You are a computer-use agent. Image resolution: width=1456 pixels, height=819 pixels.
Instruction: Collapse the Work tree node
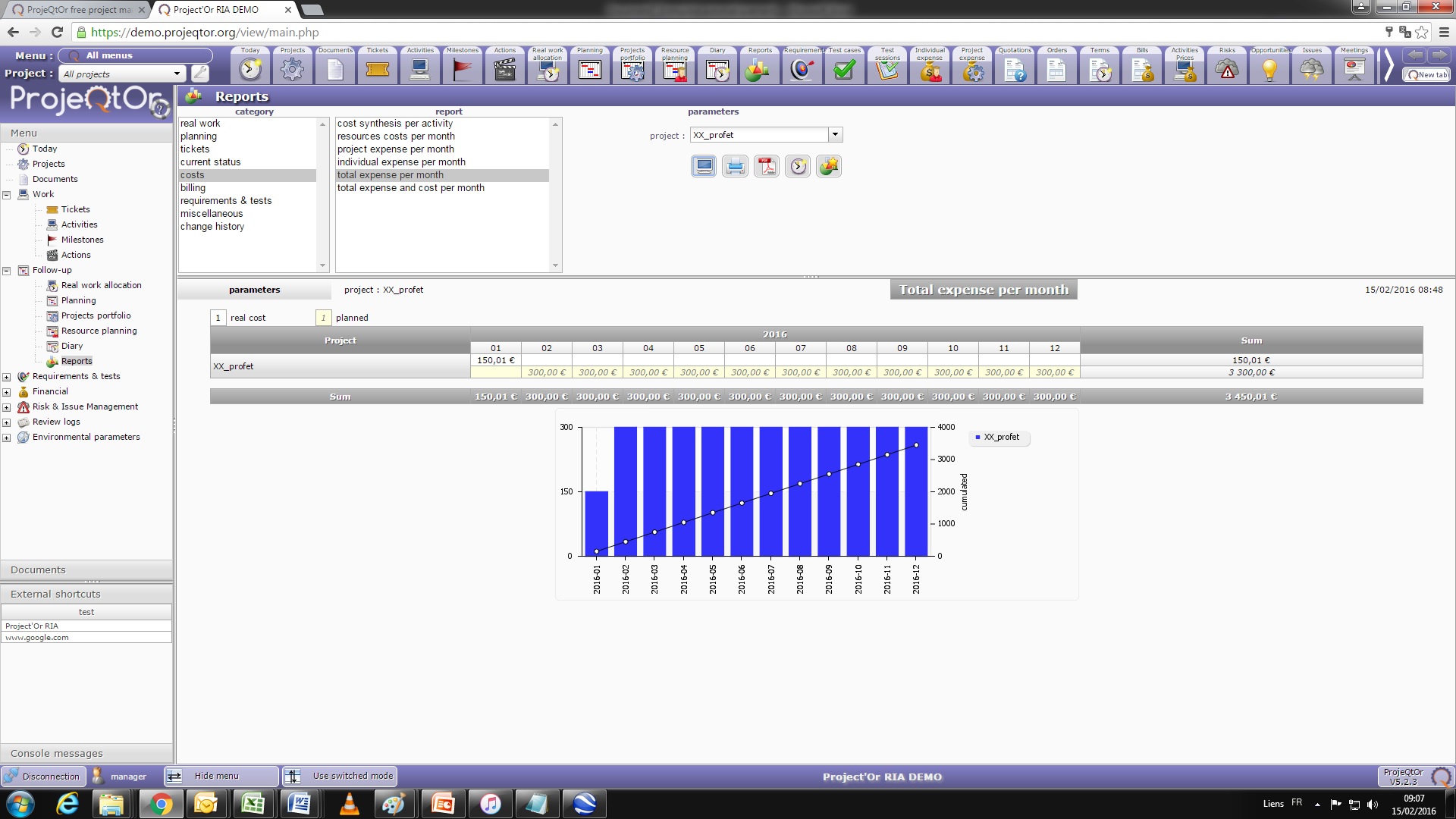point(7,195)
